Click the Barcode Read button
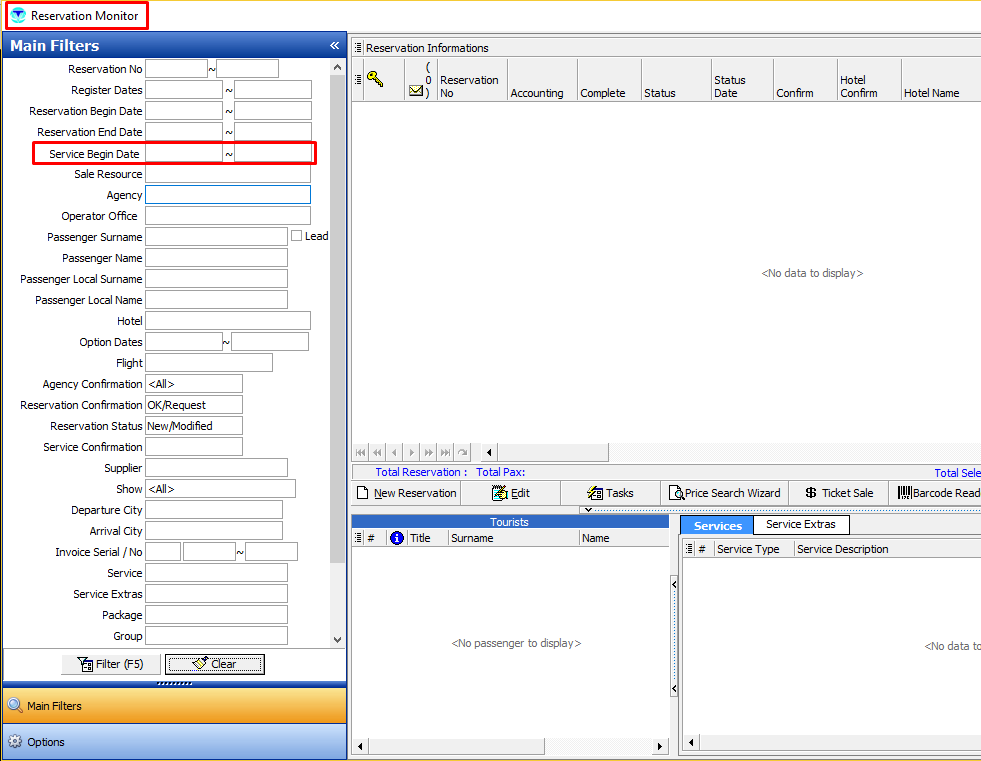The height and width of the screenshot is (761, 981). coord(938,493)
